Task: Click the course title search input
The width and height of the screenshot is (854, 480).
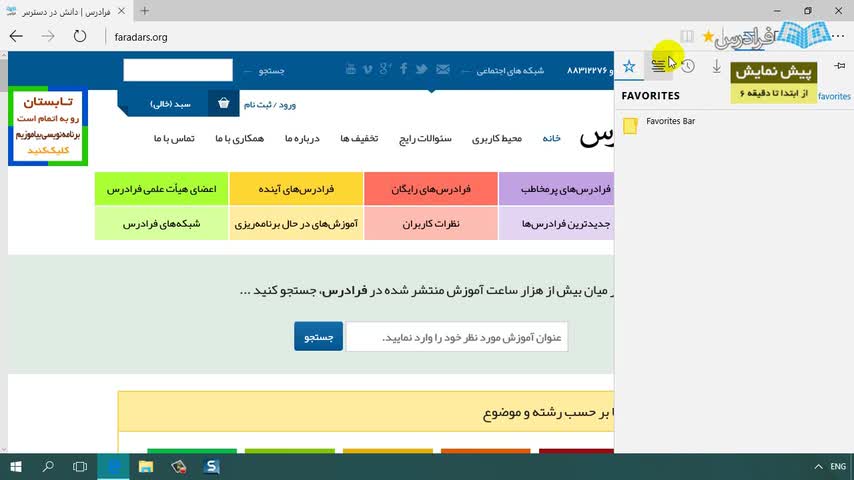Action: tap(457, 337)
